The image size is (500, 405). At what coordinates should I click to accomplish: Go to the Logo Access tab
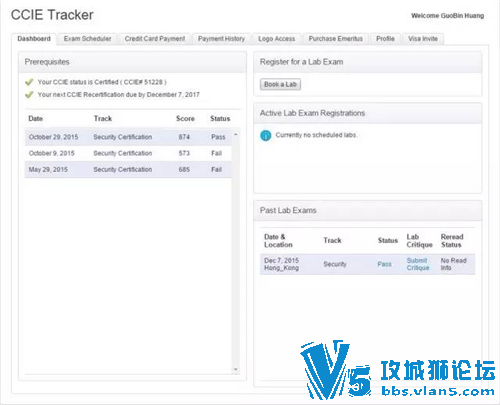pyautogui.click(x=277, y=39)
